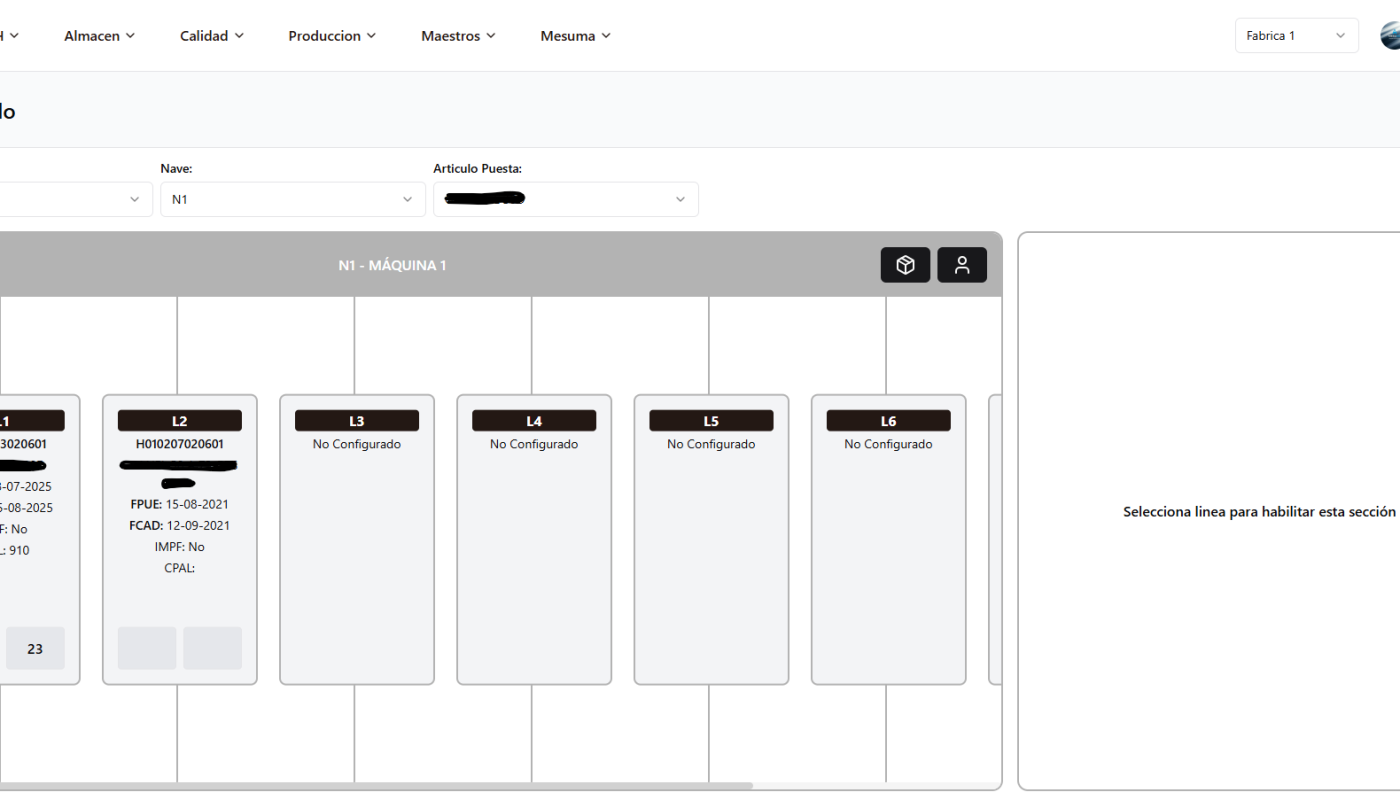Expand the Fabrica 1 factory dropdown

[x=1296, y=36]
